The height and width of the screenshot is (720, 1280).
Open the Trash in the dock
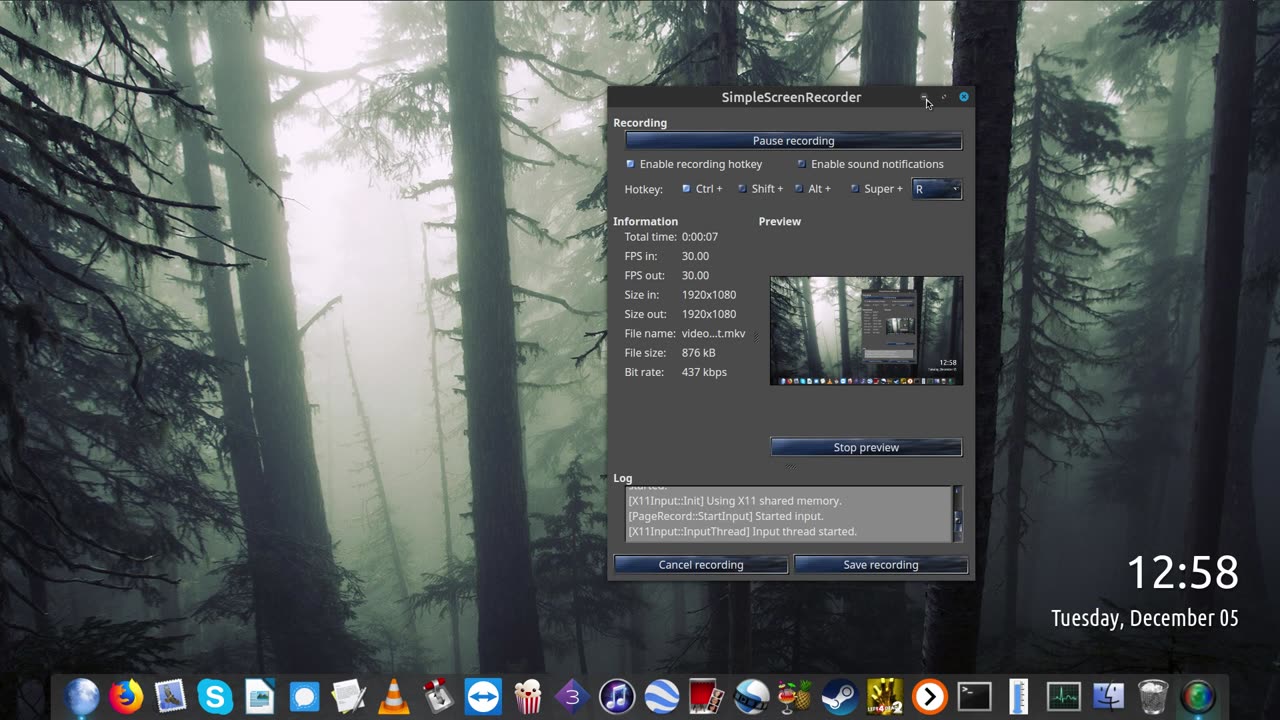(1153, 696)
